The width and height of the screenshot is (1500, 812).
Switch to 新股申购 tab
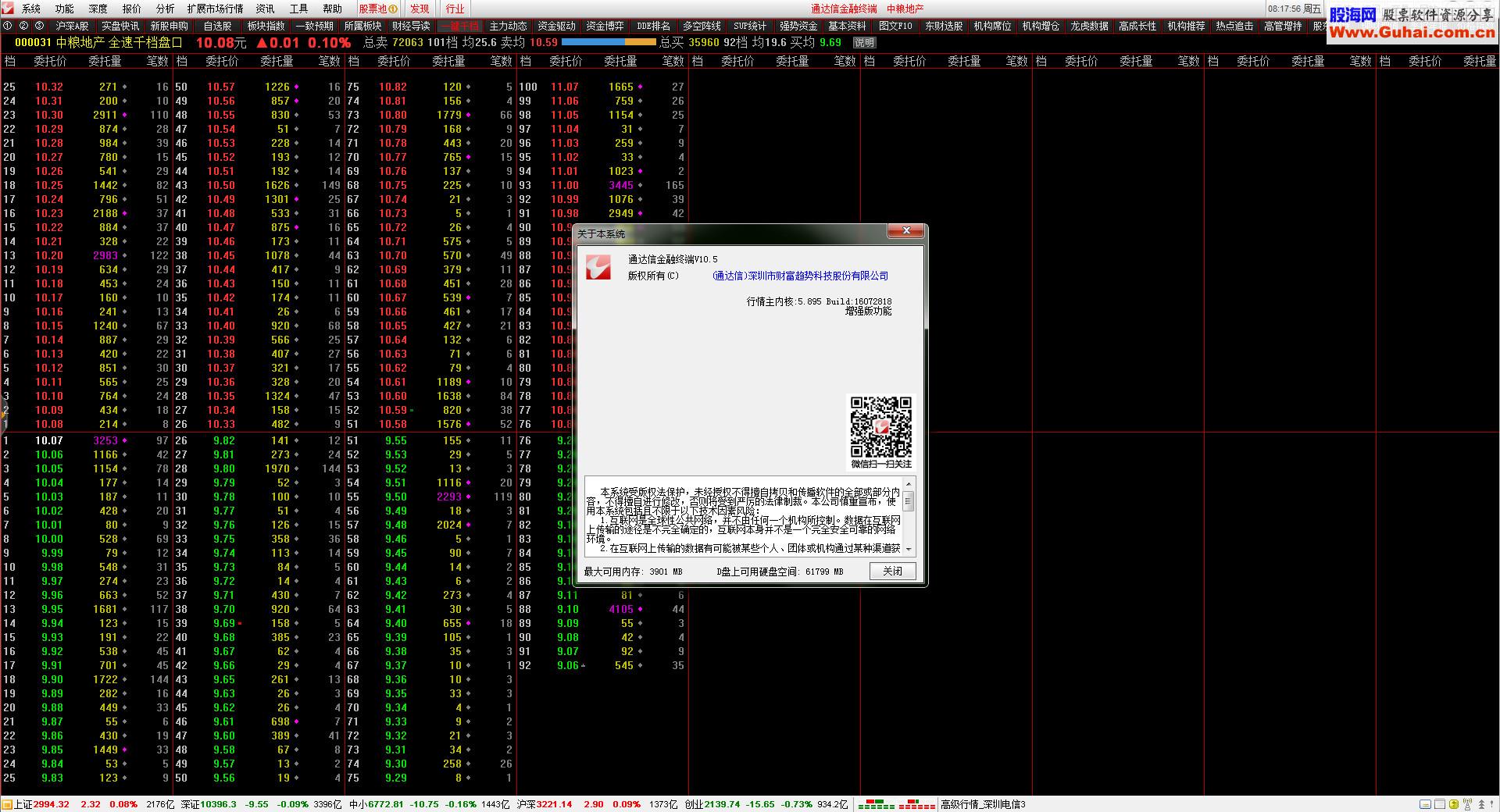[169, 26]
